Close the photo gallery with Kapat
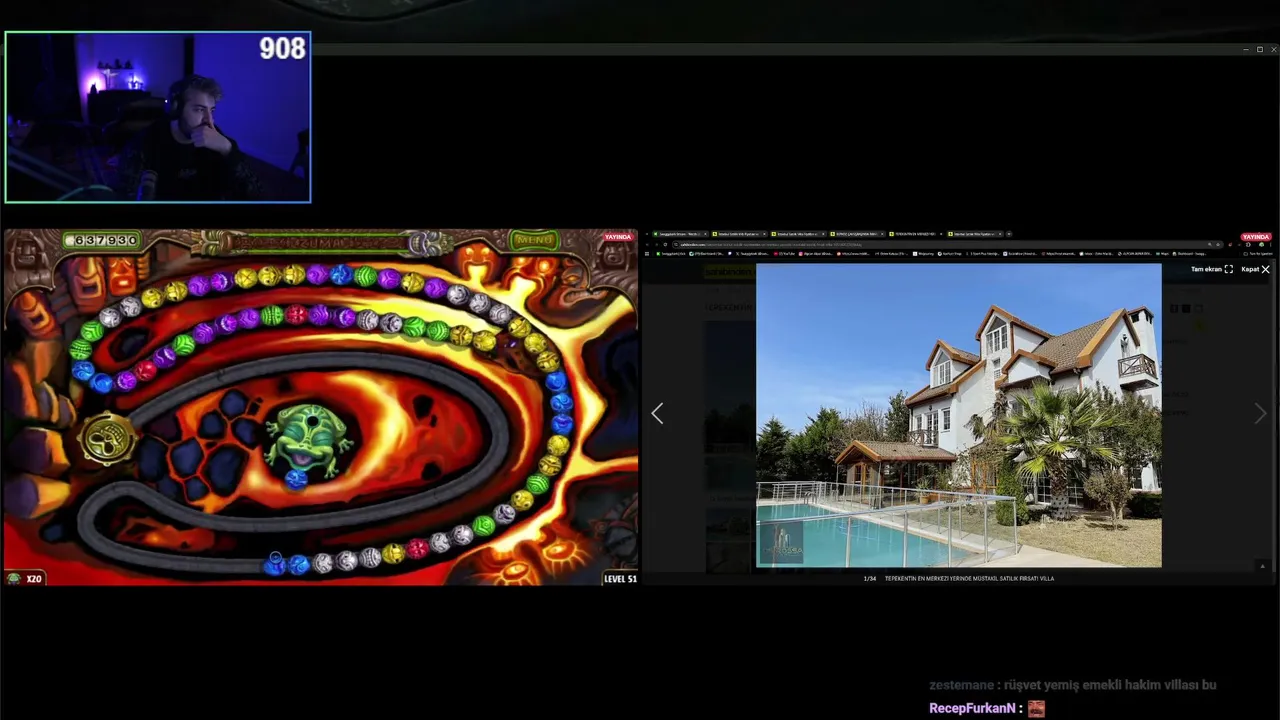This screenshot has width=1280, height=720. click(1255, 269)
